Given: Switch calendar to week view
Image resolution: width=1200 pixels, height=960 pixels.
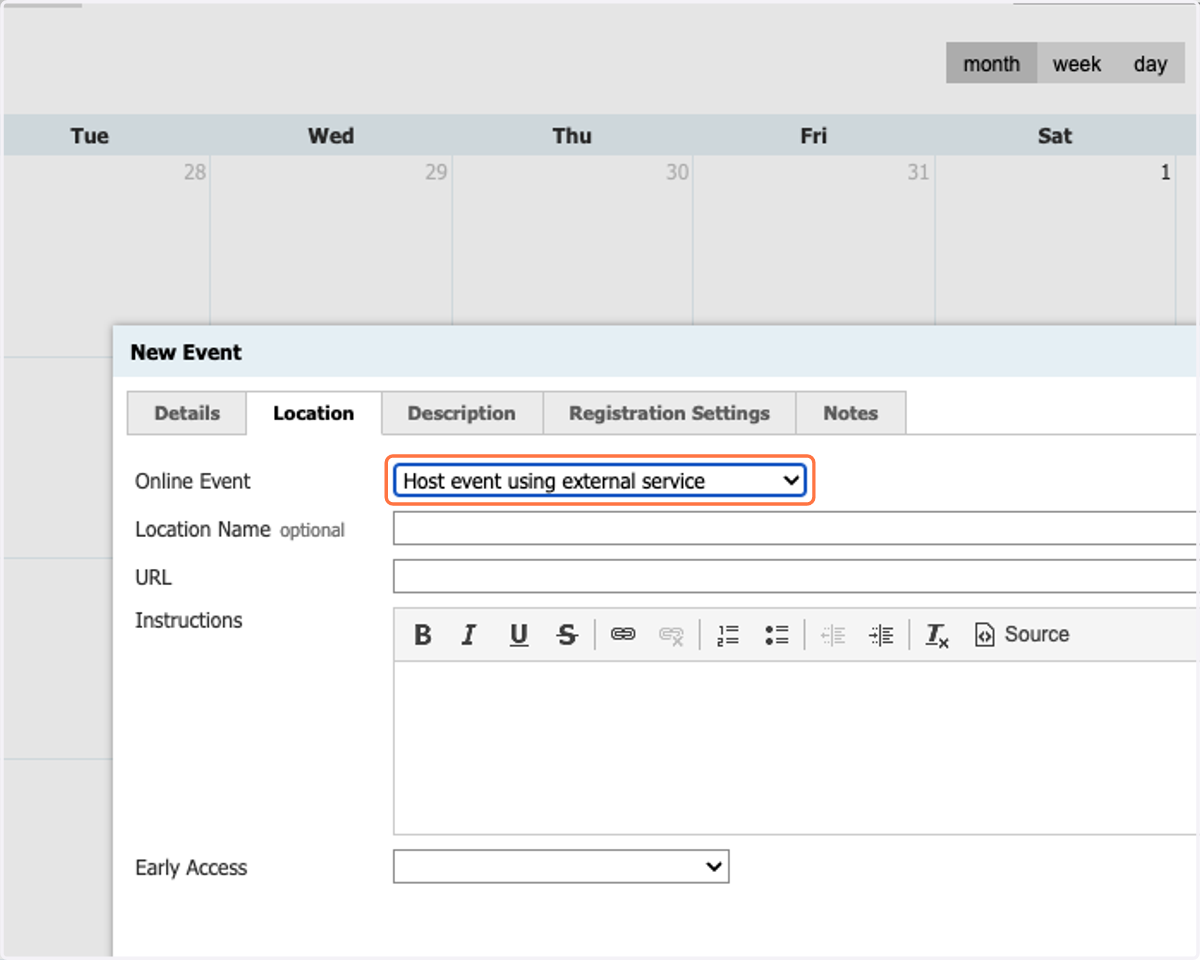Looking at the screenshot, I should pos(1077,64).
